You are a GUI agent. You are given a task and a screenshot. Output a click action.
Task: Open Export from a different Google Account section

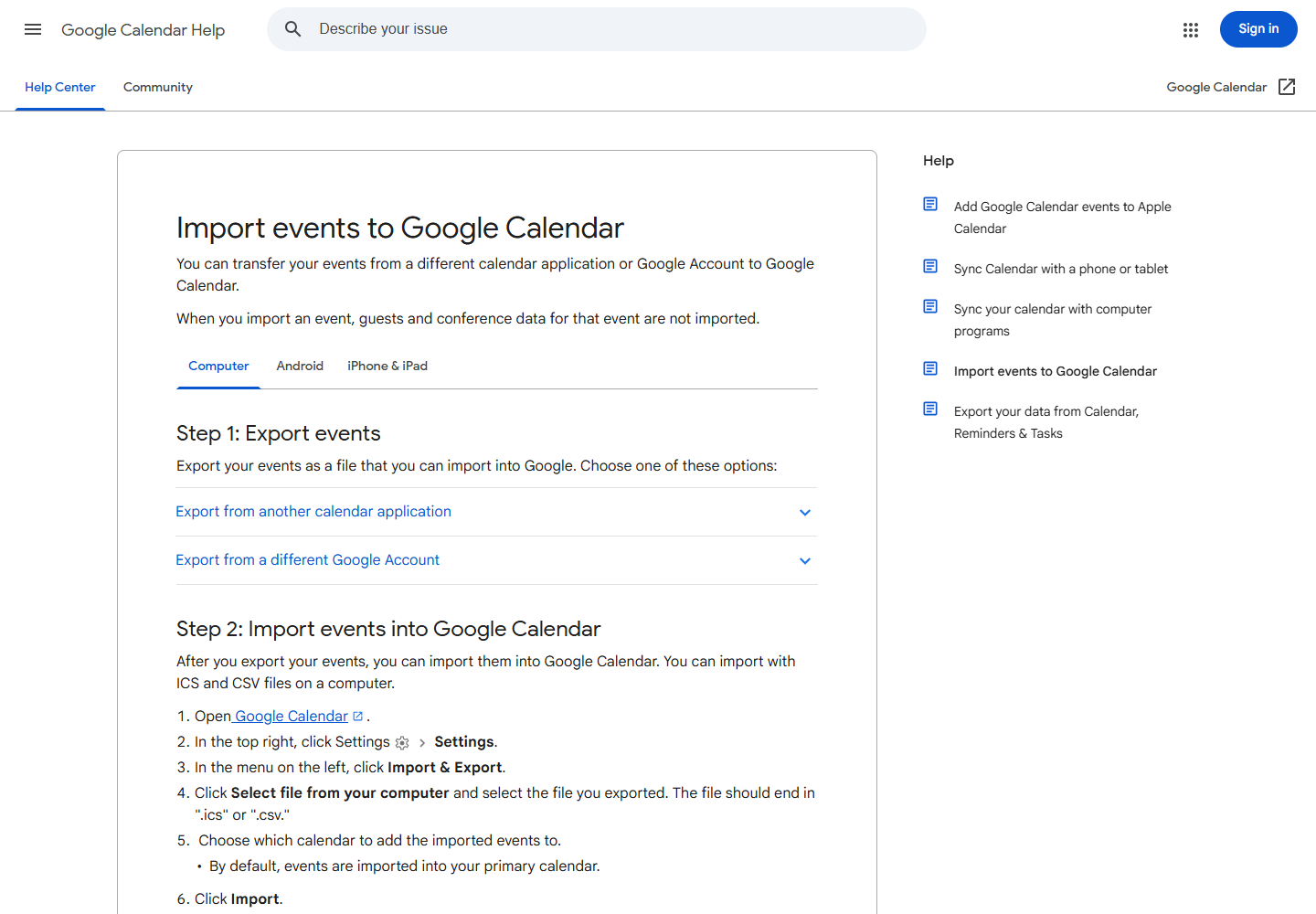point(496,560)
